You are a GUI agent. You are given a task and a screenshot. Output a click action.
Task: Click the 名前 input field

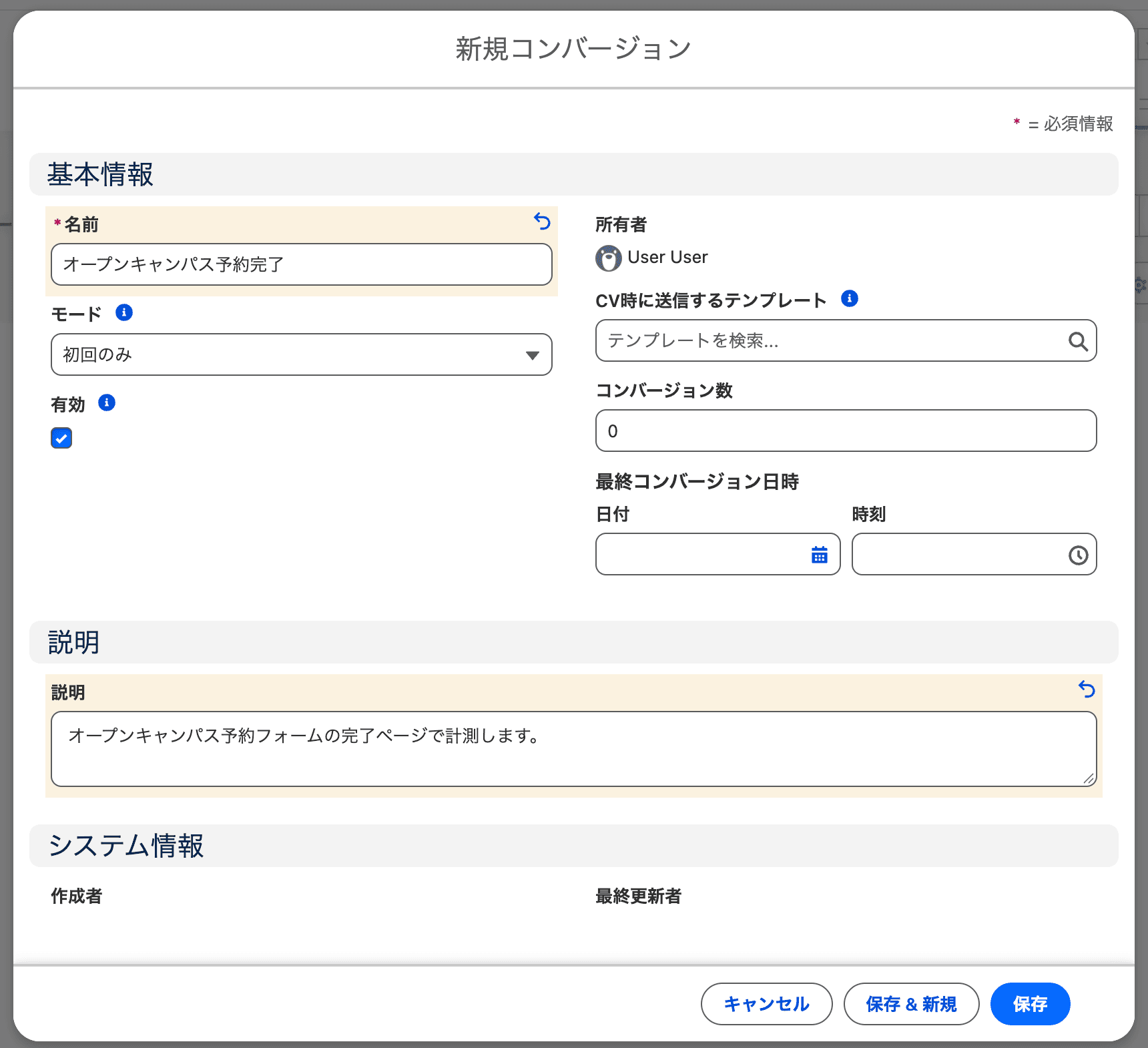click(302, 264)
